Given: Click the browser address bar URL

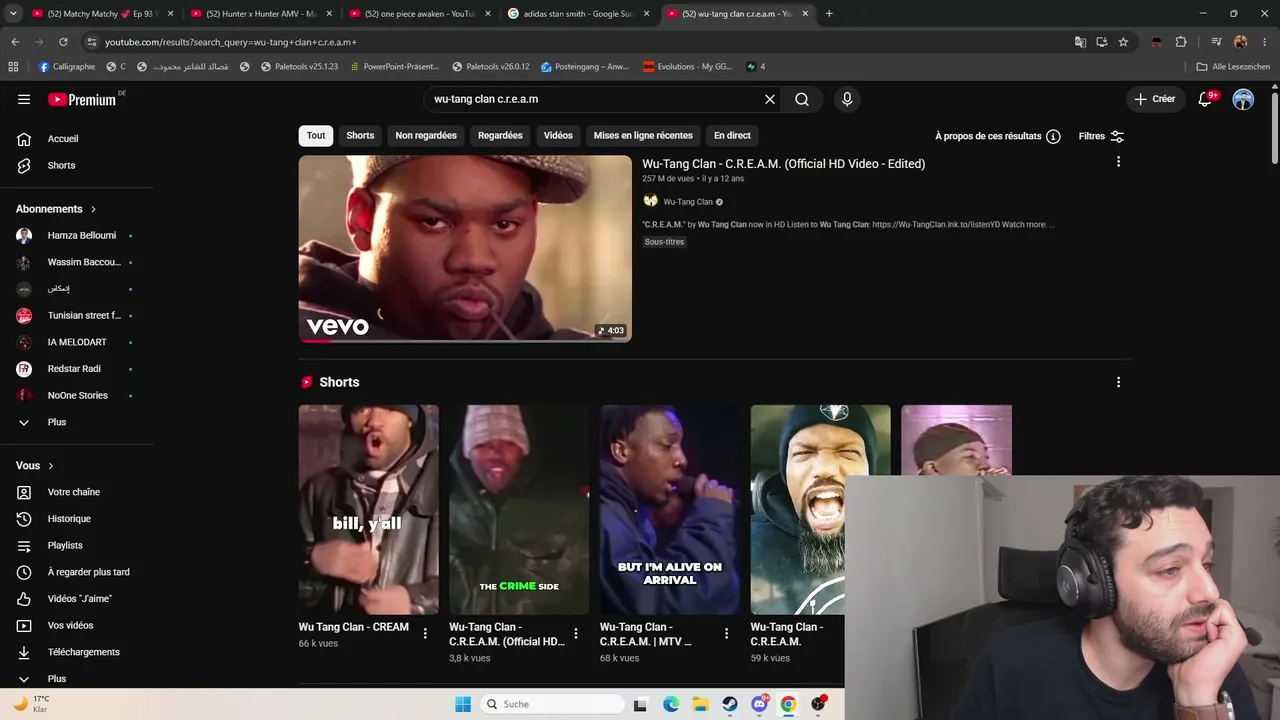Looking at the screenshot, I should [x=231, y=42].
